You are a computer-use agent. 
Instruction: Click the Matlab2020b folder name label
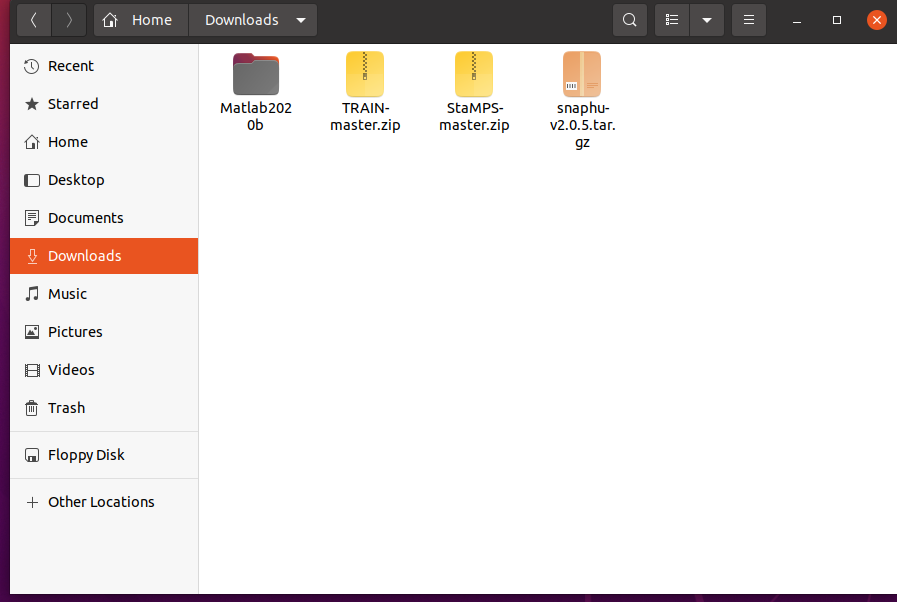point(256,116)
